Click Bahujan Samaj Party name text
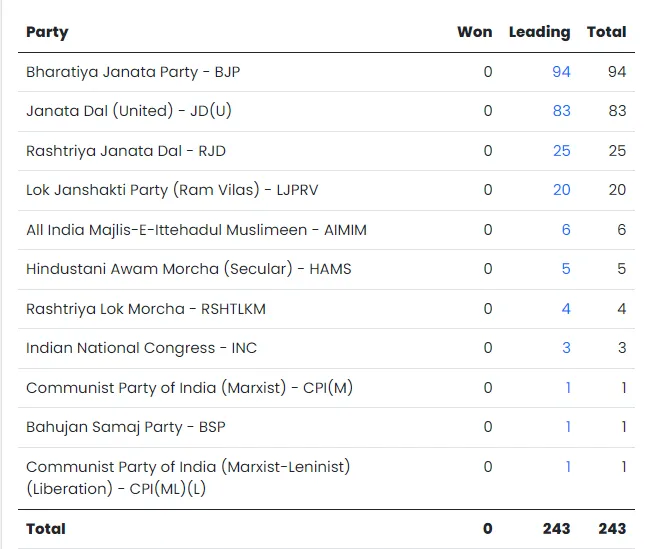The height and width of the screenshot is (549, 651). pos(125,427)
